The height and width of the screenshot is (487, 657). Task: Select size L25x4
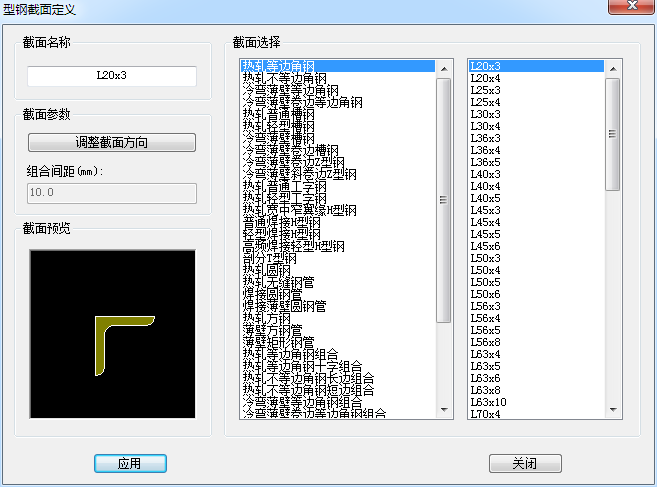pyautogui.click(x=536, y=102)
